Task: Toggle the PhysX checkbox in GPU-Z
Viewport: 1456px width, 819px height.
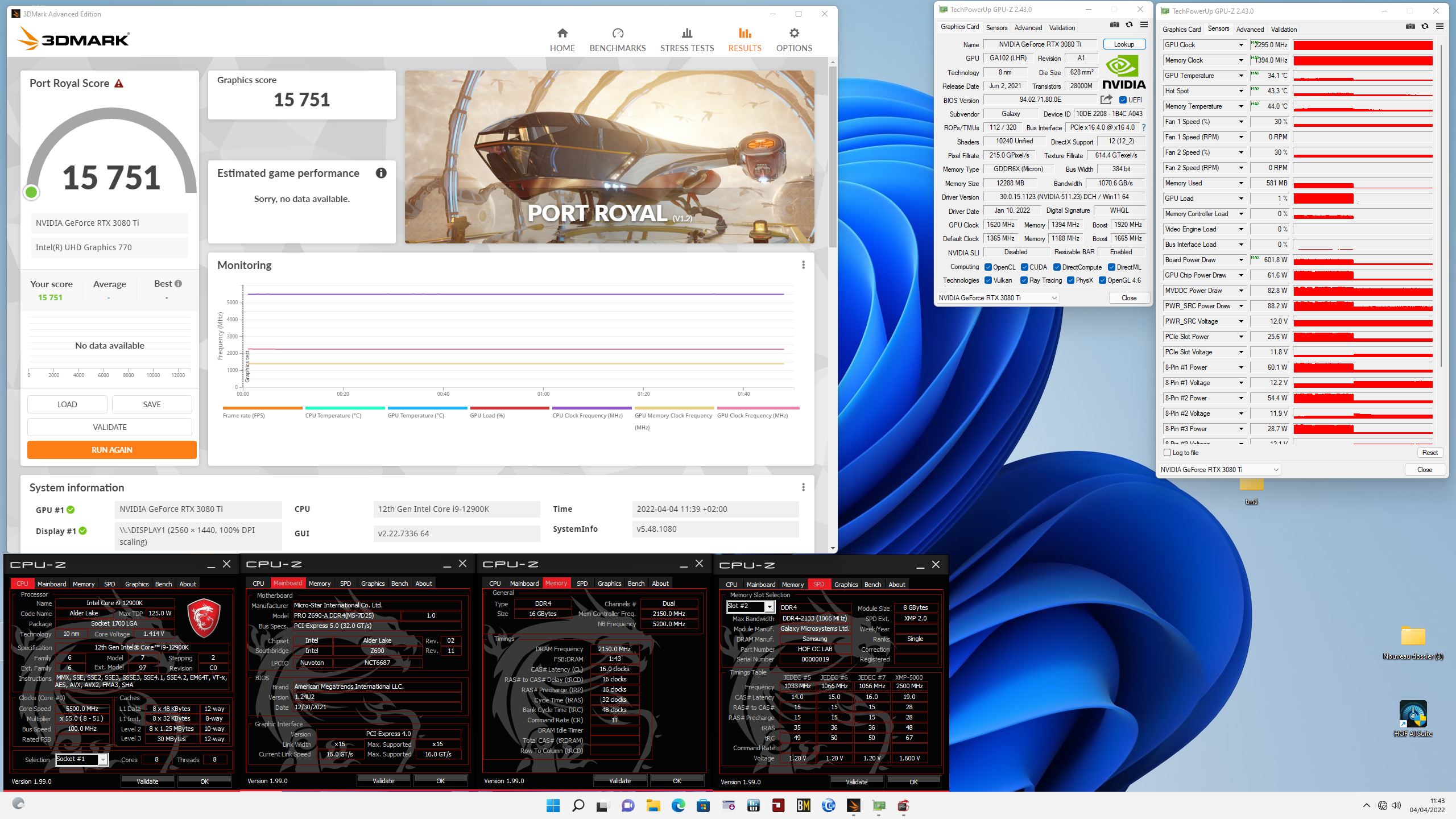Action: point(1070,280)
